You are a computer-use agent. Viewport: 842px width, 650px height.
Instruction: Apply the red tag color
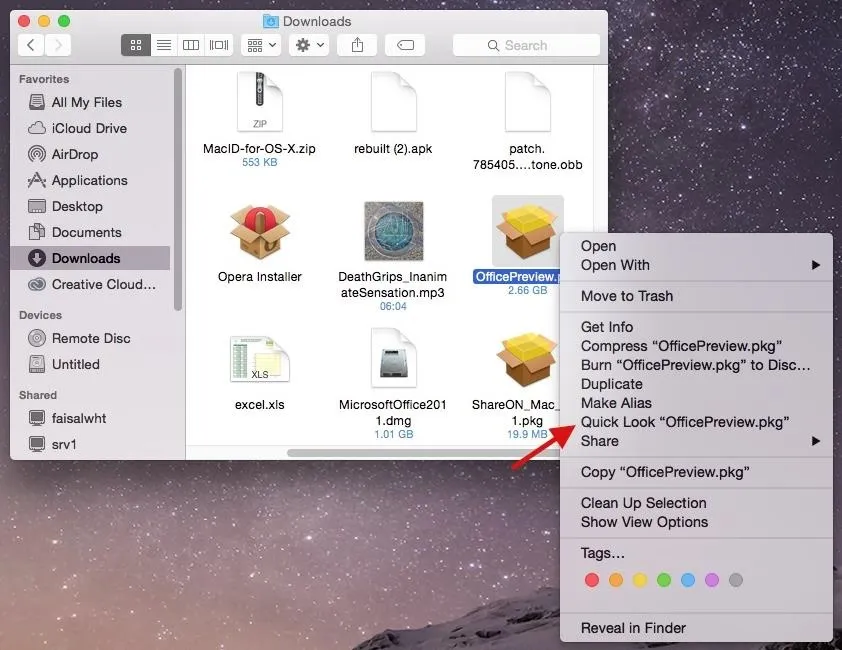click(592, 580)
